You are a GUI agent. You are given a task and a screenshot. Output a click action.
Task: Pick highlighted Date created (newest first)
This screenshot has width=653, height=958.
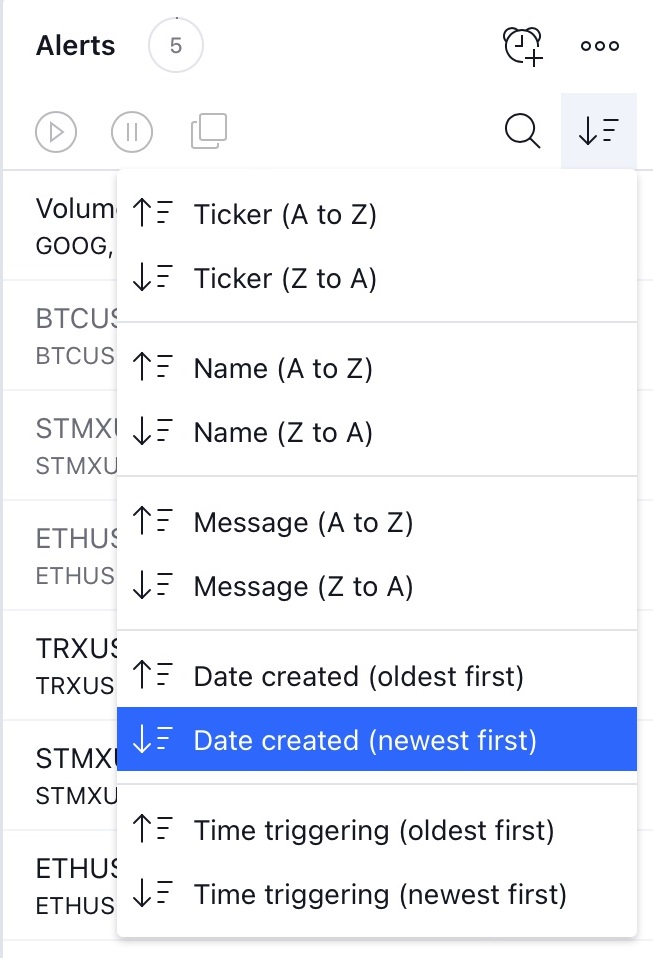[x=377, y=739]
